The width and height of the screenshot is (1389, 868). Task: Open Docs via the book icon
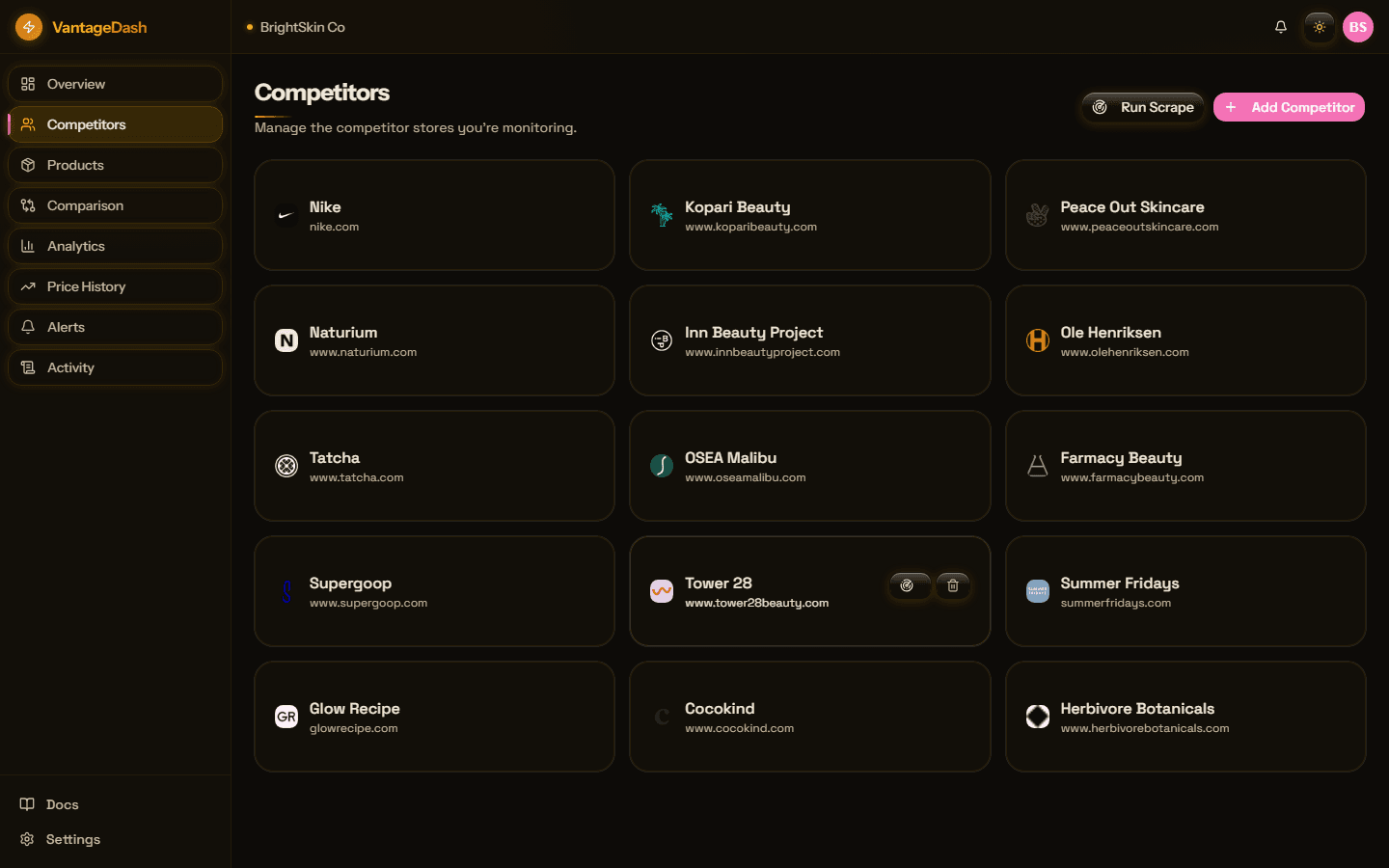(26, 803)
